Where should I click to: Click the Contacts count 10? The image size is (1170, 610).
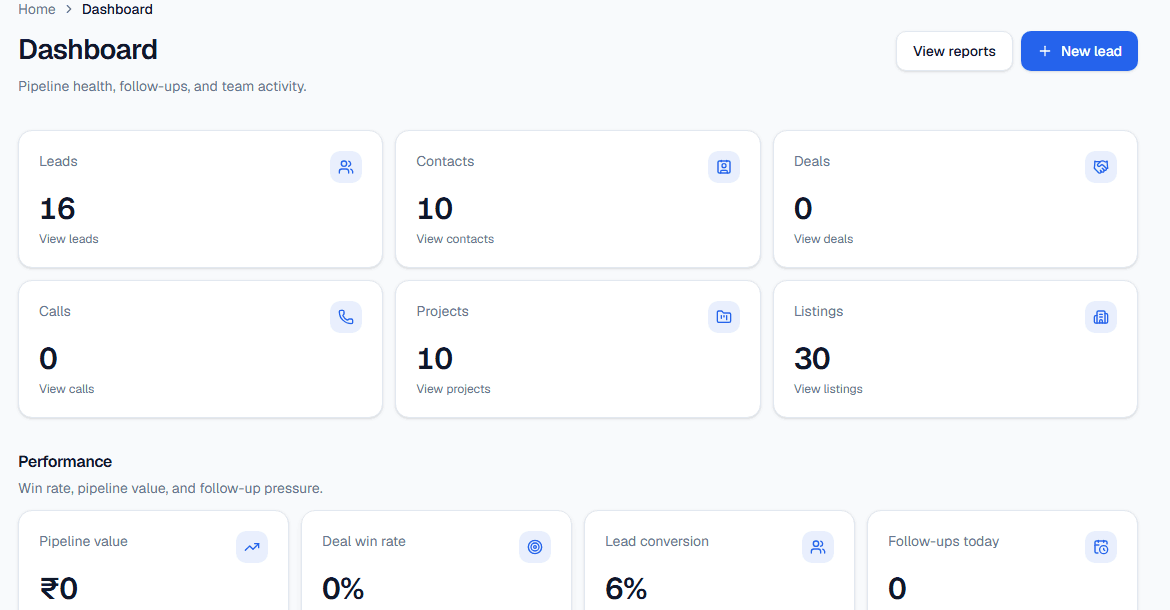435,209
